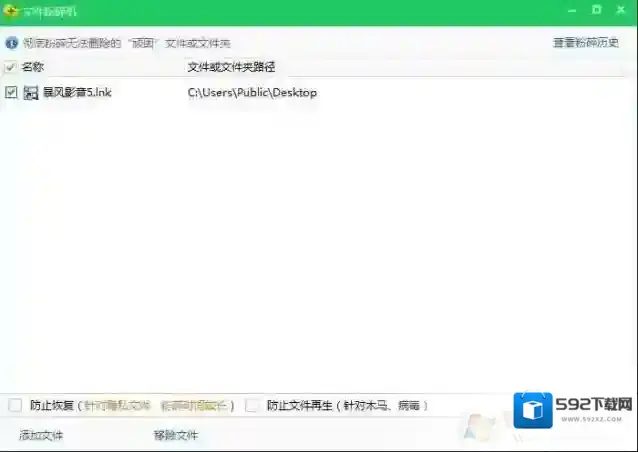
Task: Enable the 防止文件再生 checkbox
Action: [252, 405]
